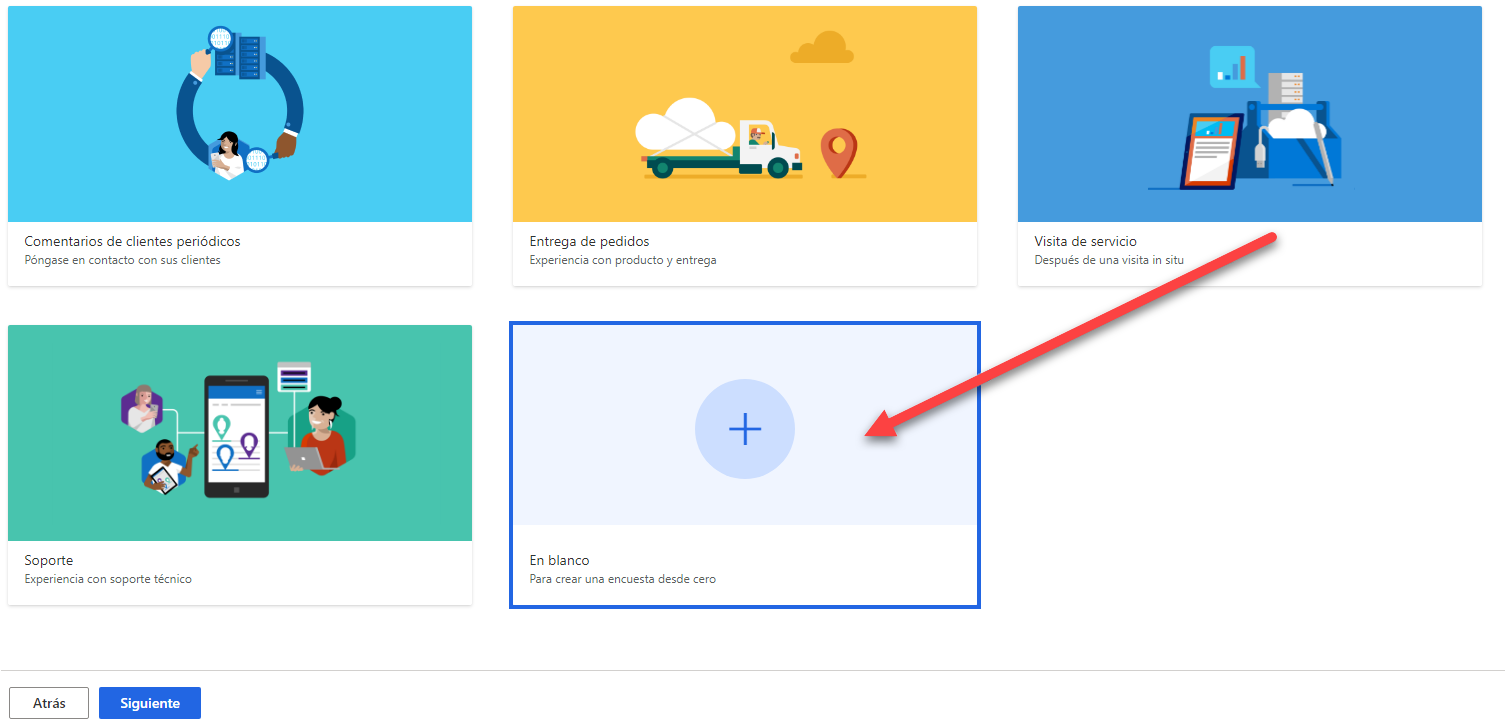Click the "Comentarios de clientes periódicos" title

click(132, 241)
